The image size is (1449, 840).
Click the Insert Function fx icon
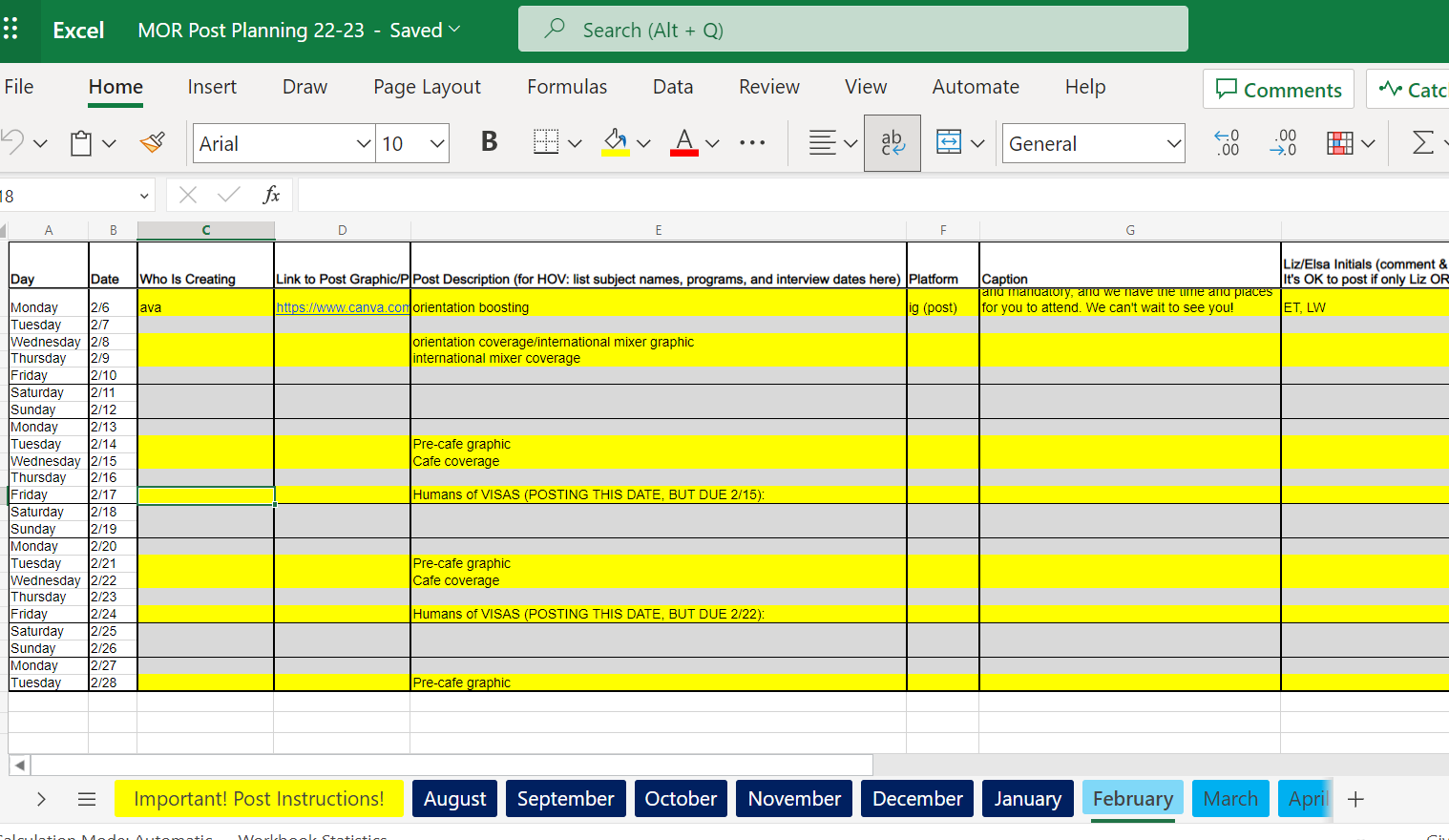[x=271, y=196]
